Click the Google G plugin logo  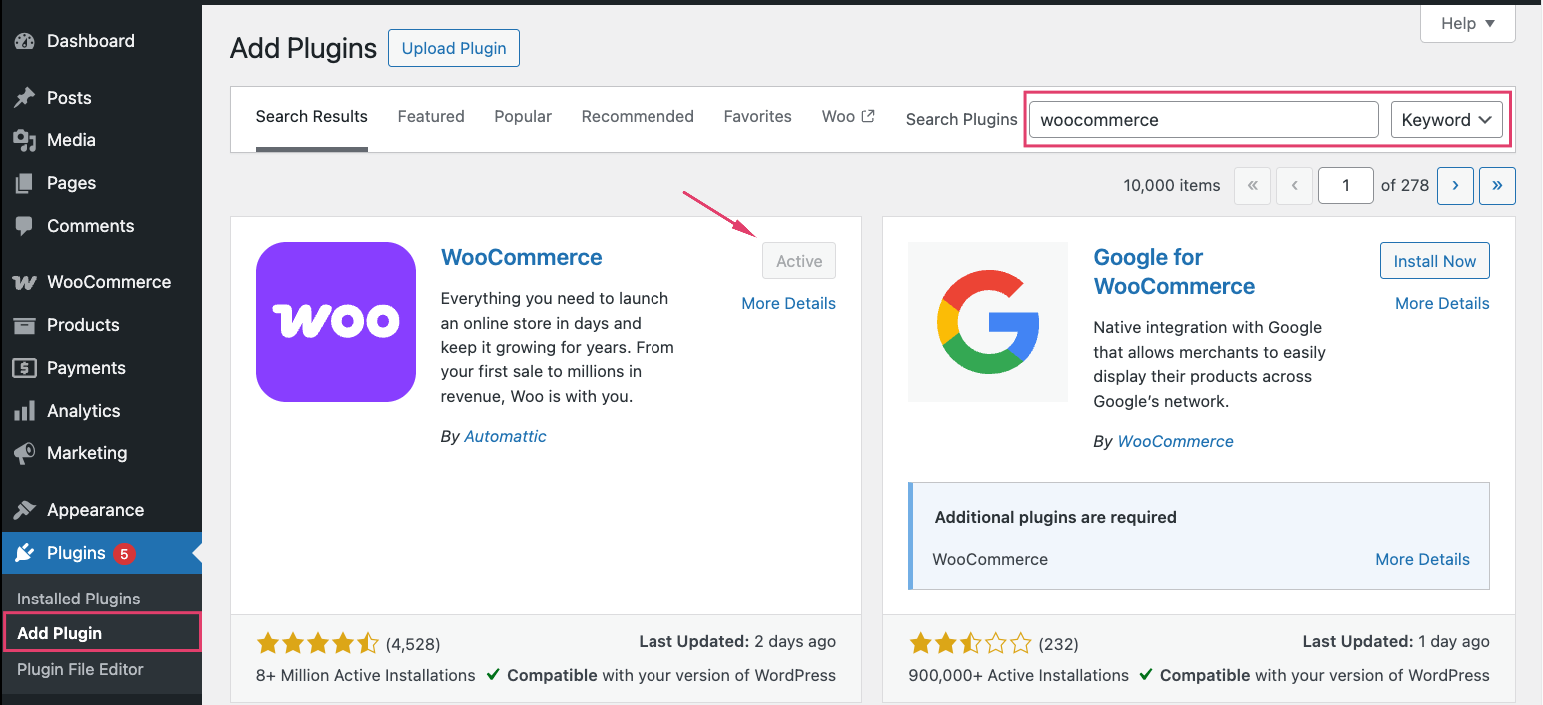988,322
